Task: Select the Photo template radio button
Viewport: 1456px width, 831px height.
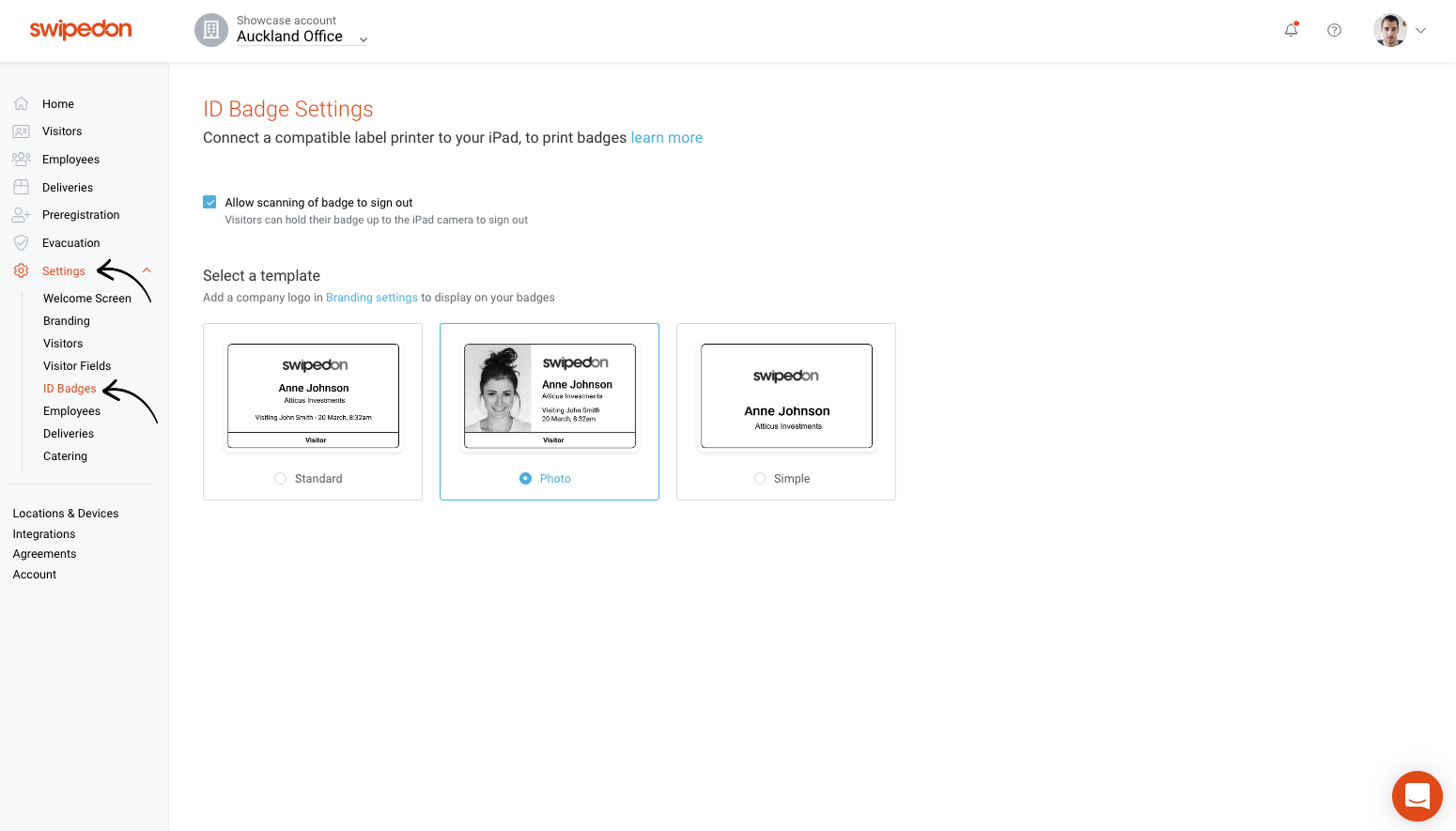Action: pyautogui.click(x=525, y=479)
